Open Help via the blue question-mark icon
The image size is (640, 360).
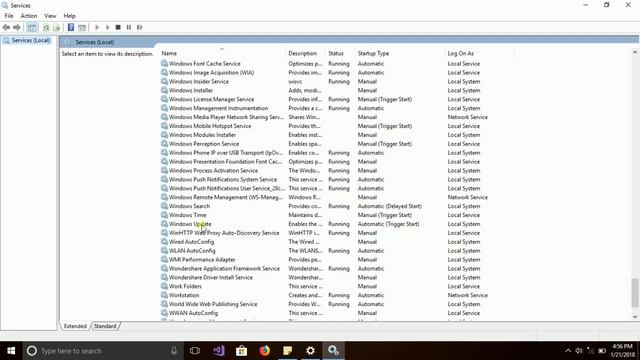tap(71, 27)
